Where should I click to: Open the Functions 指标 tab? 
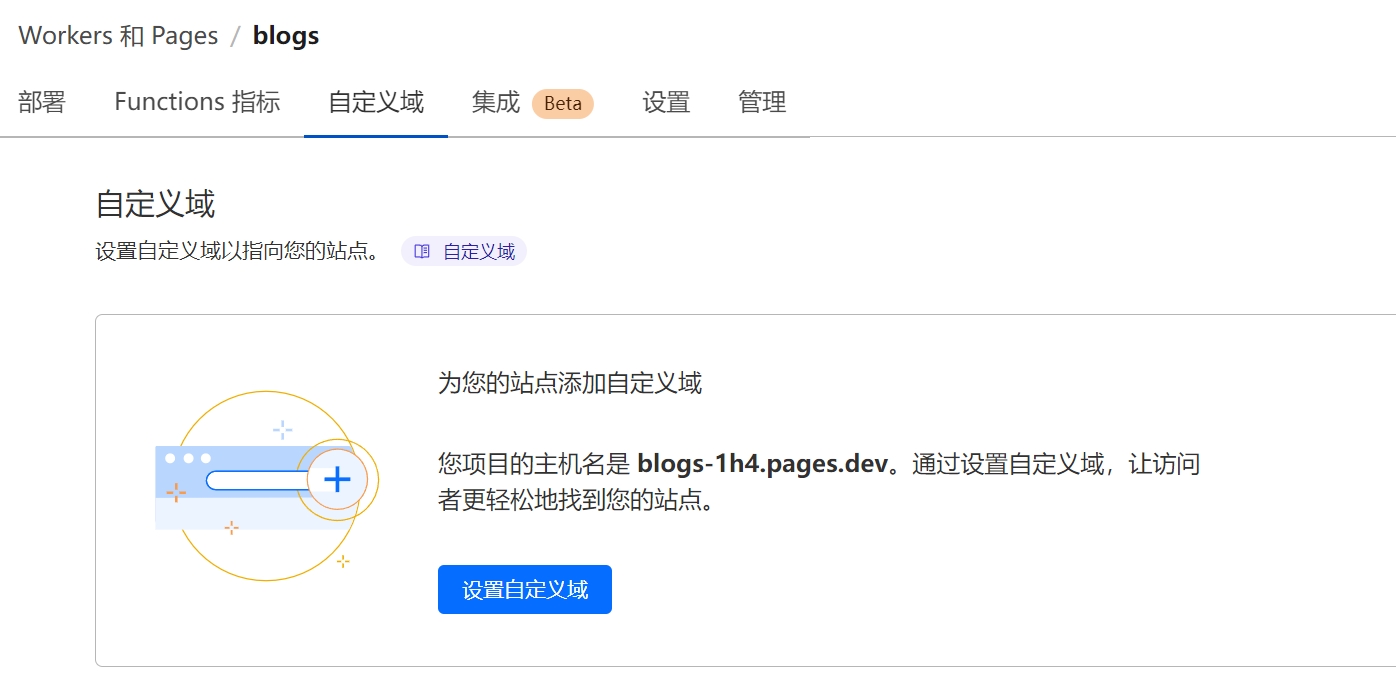pyautogui.click(x=197, y=102)
